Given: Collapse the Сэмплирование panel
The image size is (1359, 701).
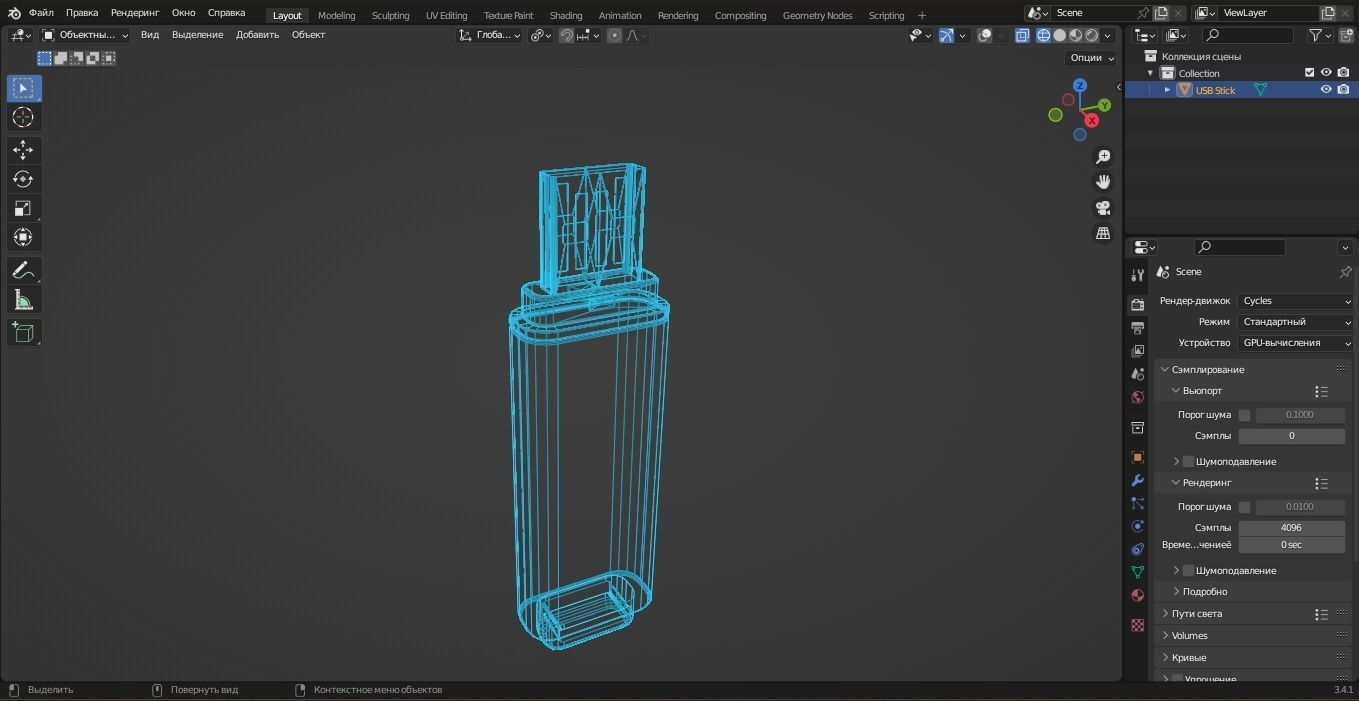Looking at the screenshot, I should [x=1208, y=370].
